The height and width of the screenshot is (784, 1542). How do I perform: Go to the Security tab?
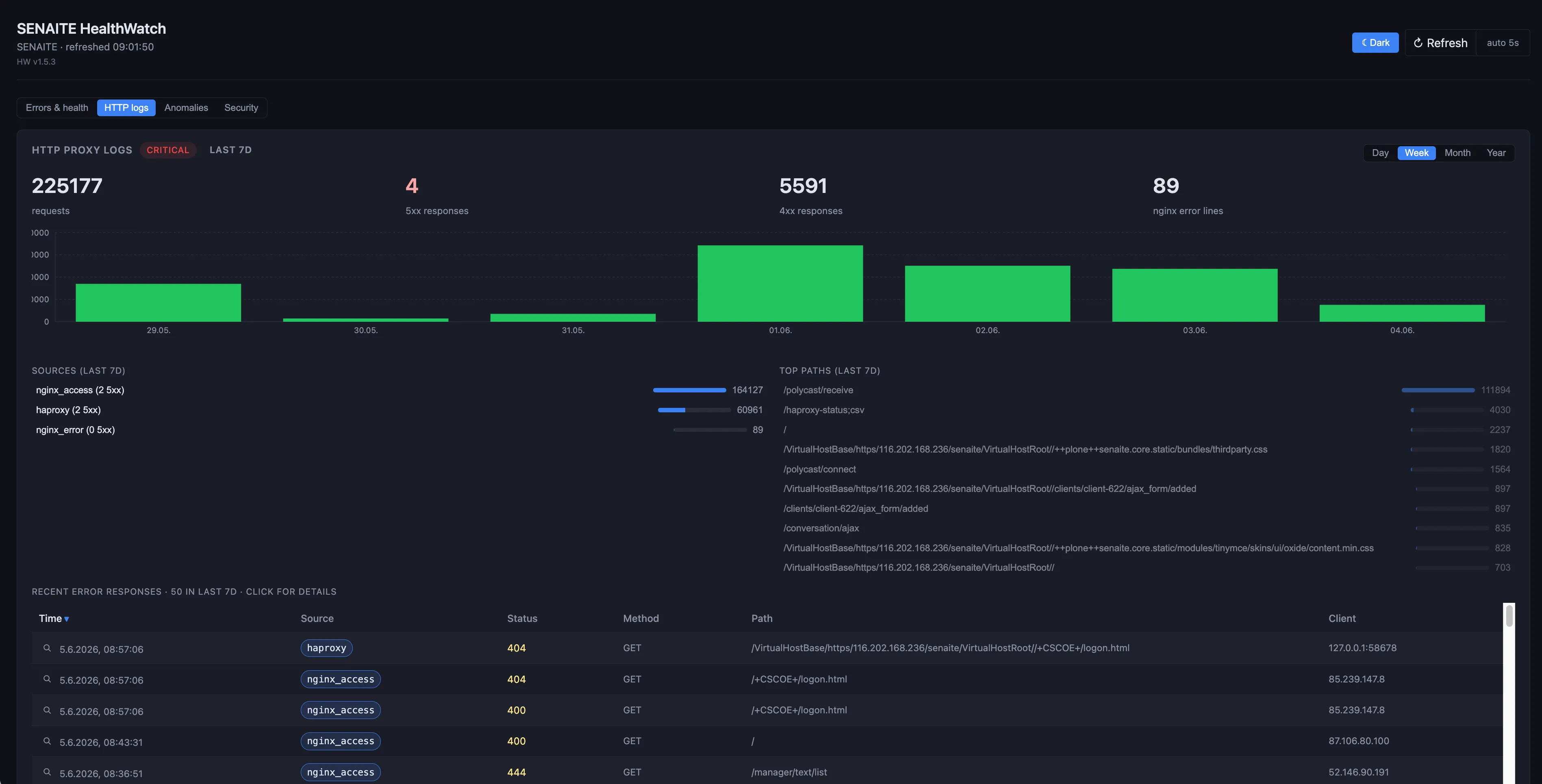click(x=241, y=108)
